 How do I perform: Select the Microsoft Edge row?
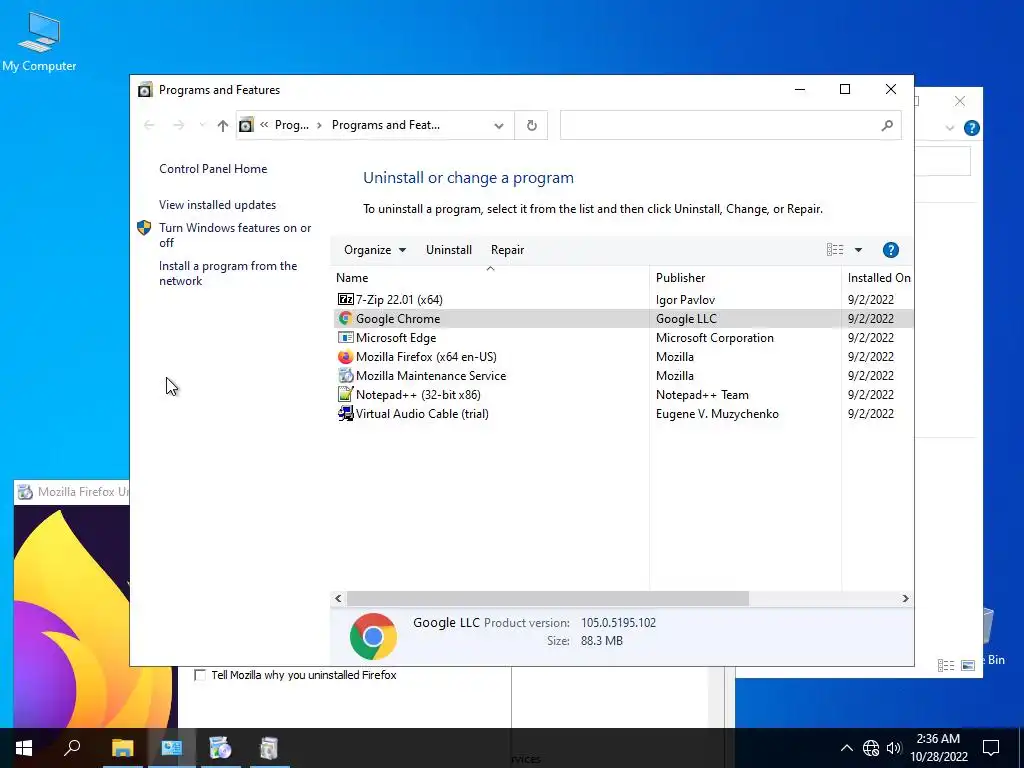622,338
